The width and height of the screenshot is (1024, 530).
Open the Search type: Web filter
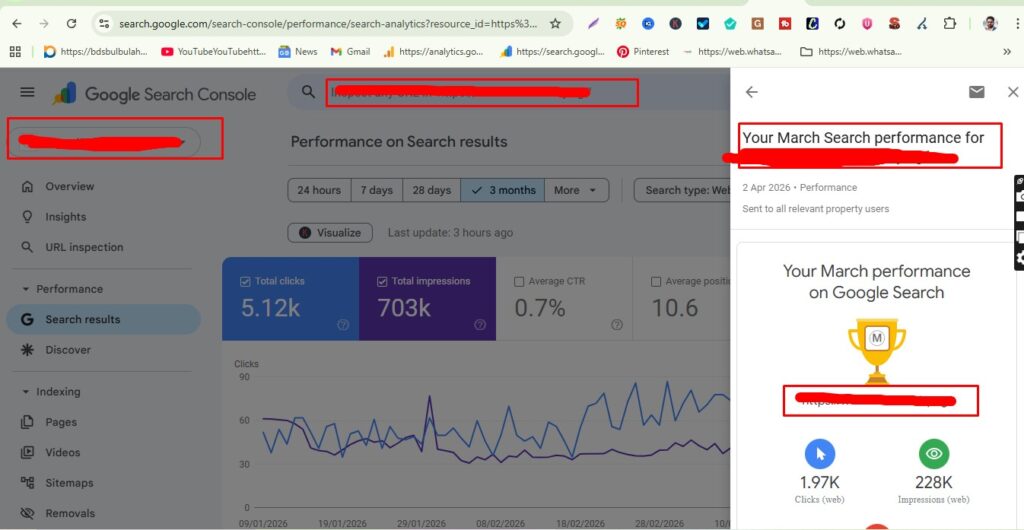click(x=682, y=191)
